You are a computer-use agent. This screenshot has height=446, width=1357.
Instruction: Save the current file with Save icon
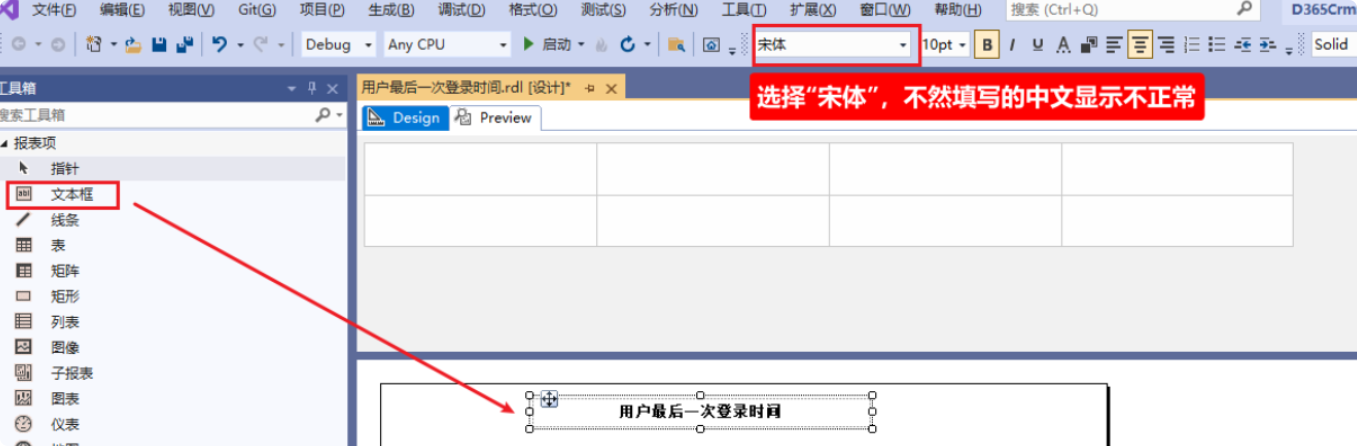click(158, 45)
